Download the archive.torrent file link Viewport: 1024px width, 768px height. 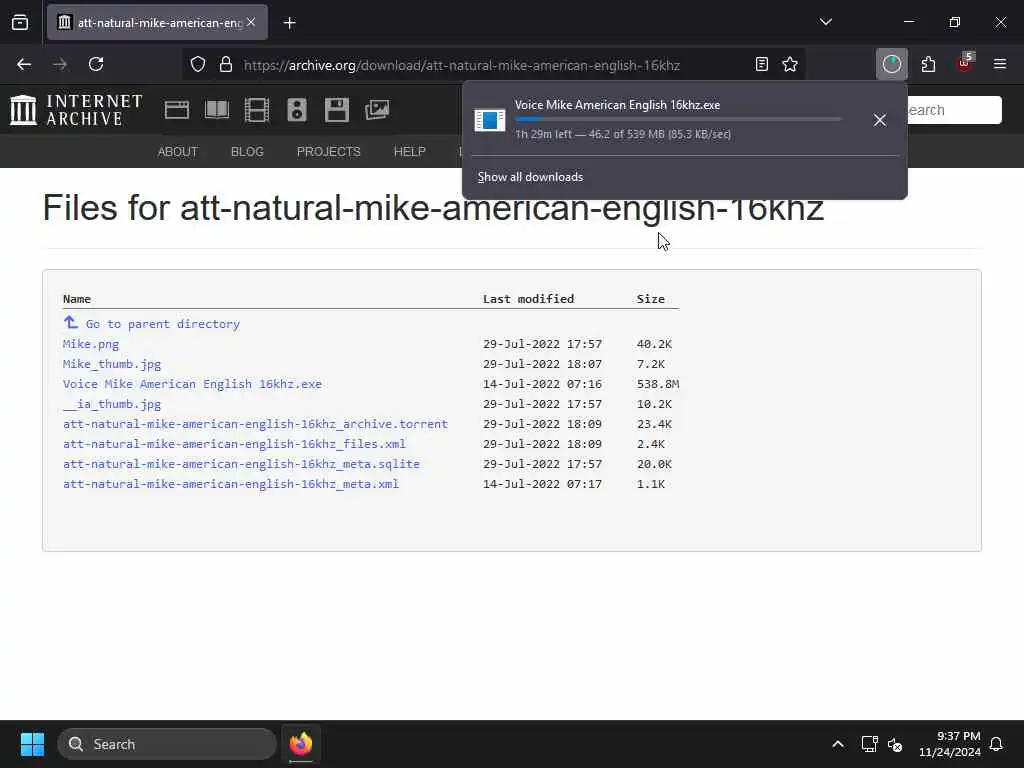[255, 424]
